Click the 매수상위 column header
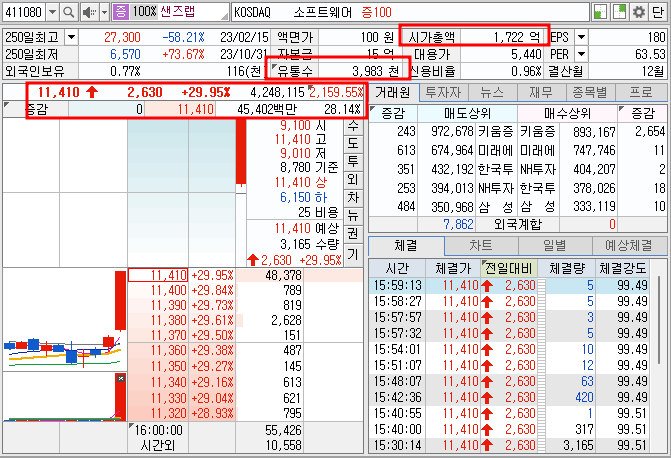671x458 pixels. [567, 113]
